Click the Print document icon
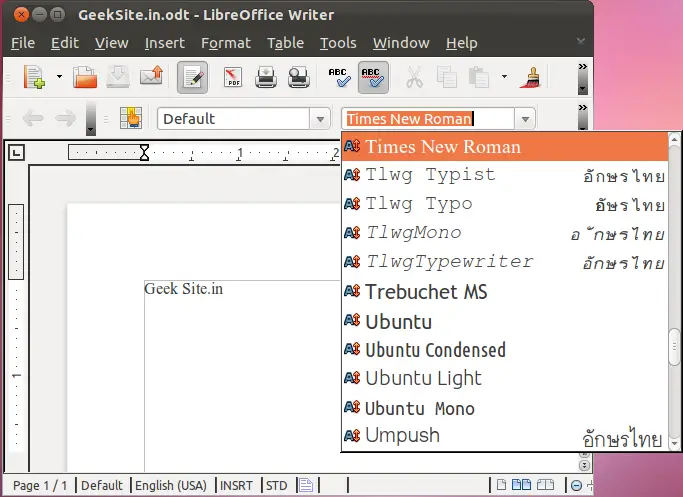The image size is (683, 497). 266,78
